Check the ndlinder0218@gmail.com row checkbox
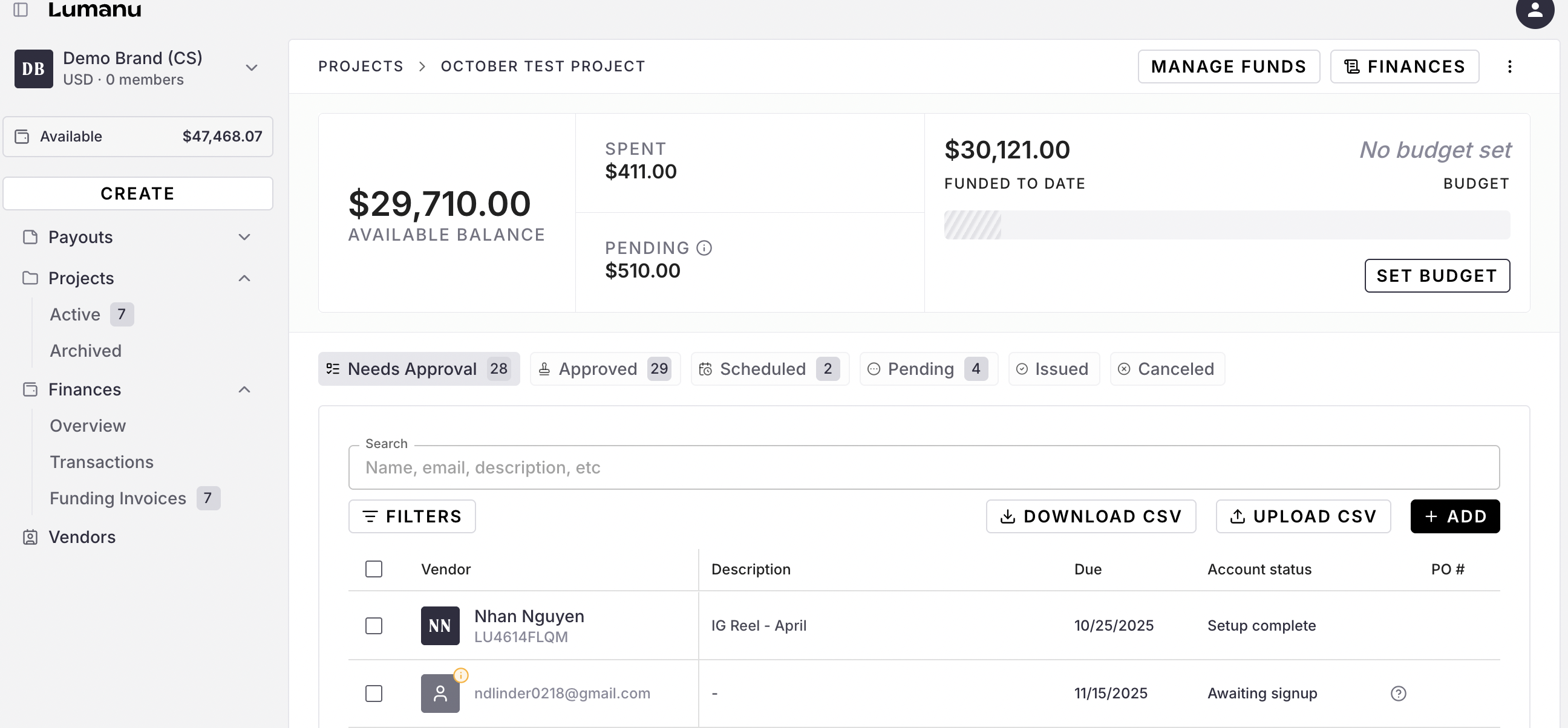This screenshot has width=1568, height=728. click(373, 694)
